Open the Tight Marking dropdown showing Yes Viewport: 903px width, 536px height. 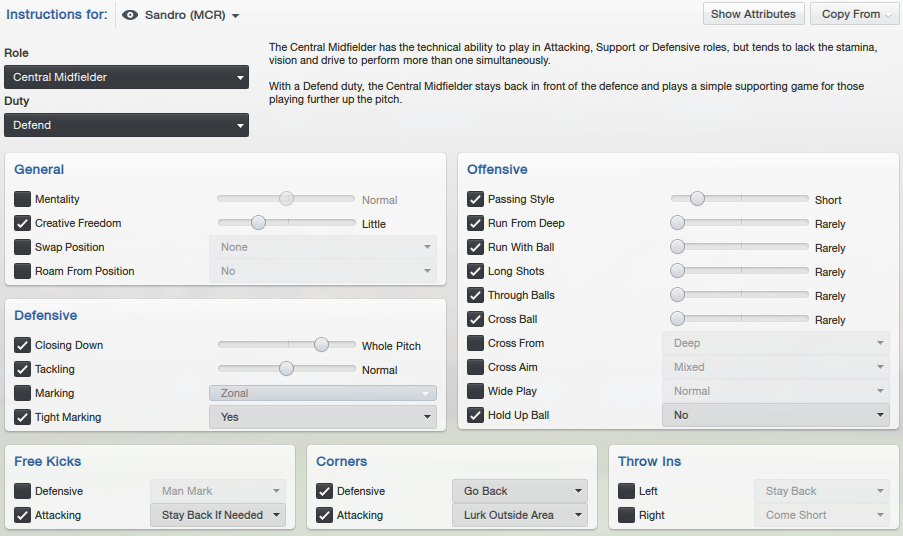pos(322,417)
